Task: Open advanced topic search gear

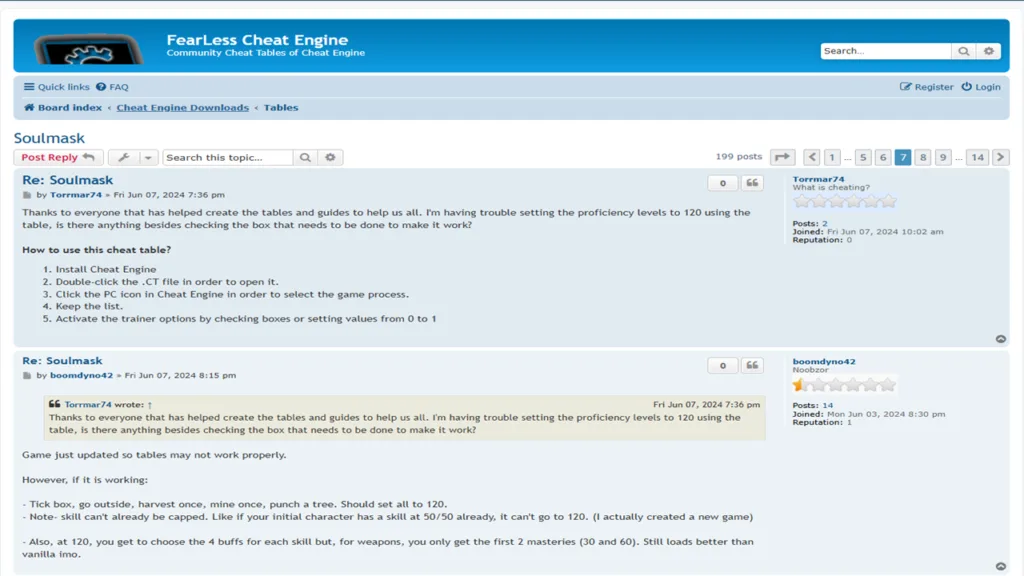Action: [x=330, y=157]
